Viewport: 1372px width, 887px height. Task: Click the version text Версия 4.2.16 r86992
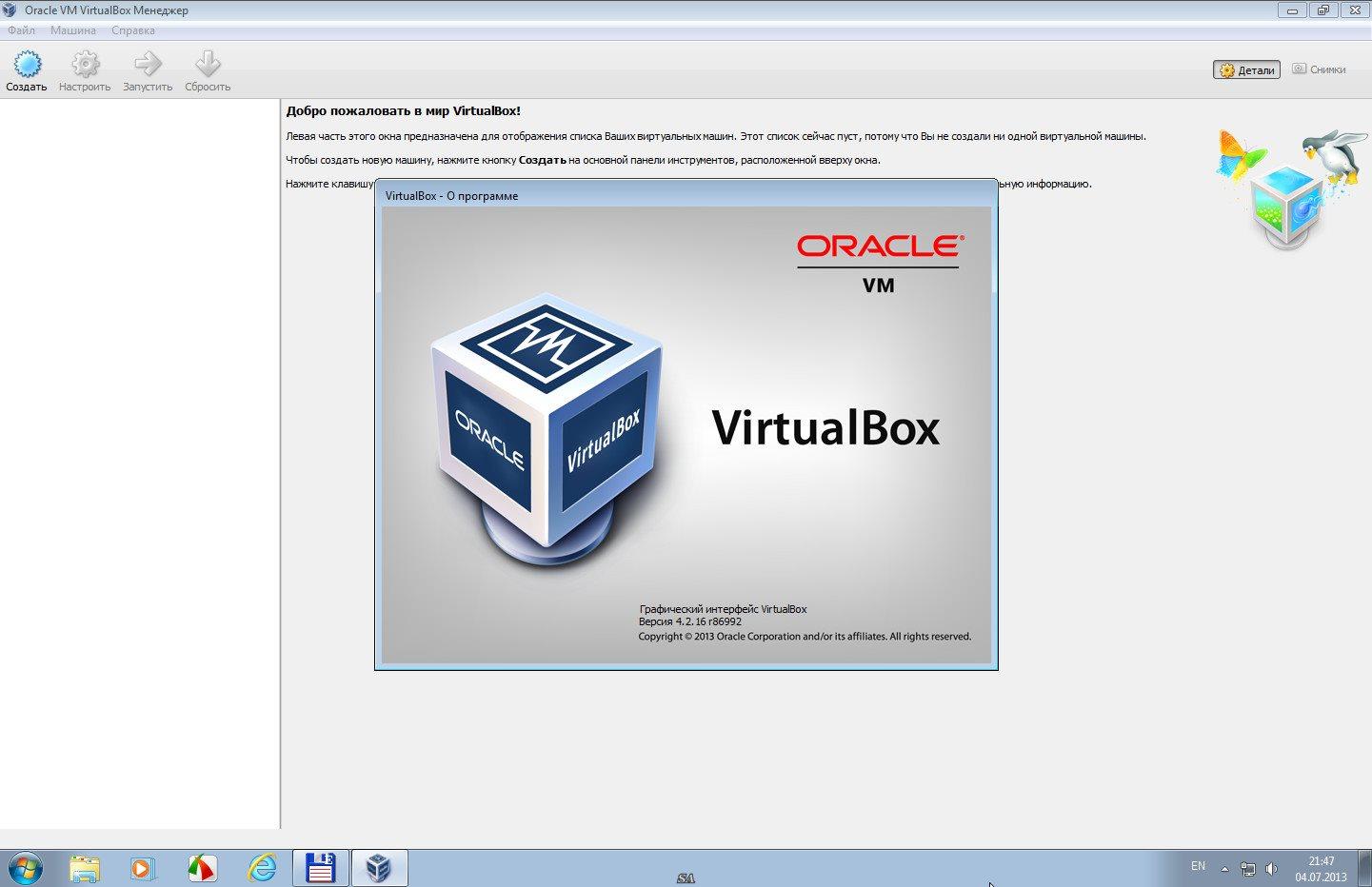pyautogui.click(x=689, y=621)
